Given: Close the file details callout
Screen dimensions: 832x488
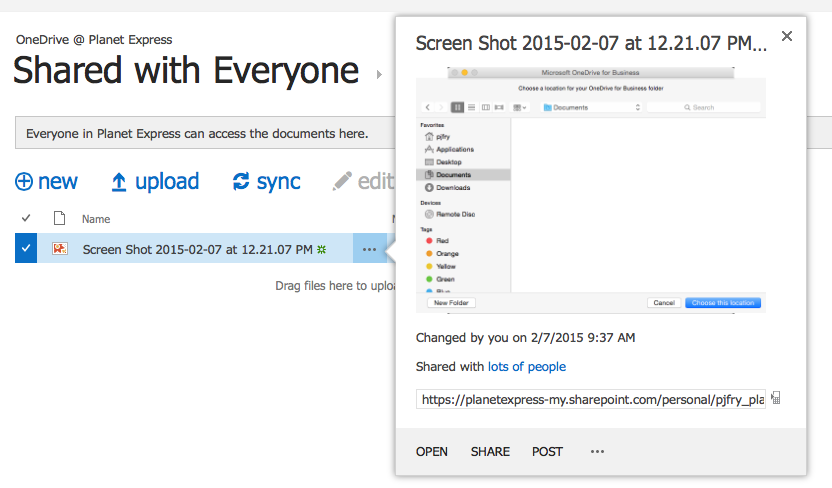Looking at the screenshot, I should [787, 36].
